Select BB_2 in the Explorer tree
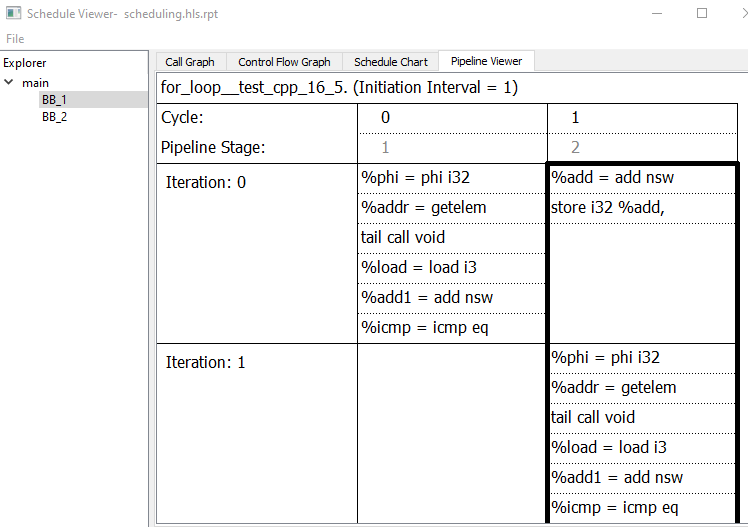This screenshot has width=748, height=527. (x=54, y=116)
